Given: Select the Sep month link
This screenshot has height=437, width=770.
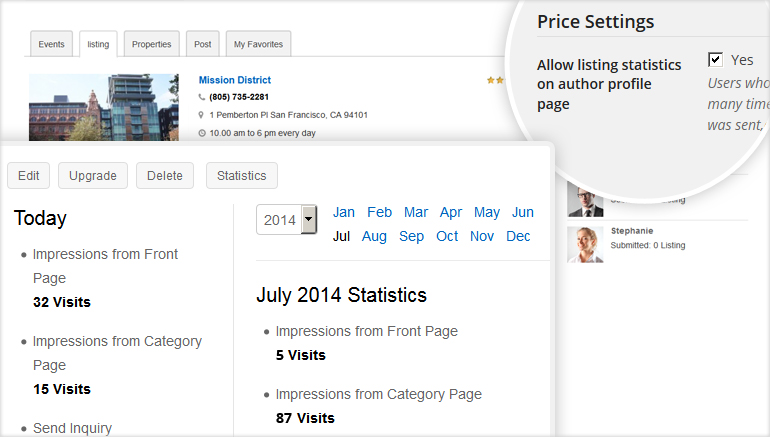Looking at the screenshot, I should coord(412,237).
